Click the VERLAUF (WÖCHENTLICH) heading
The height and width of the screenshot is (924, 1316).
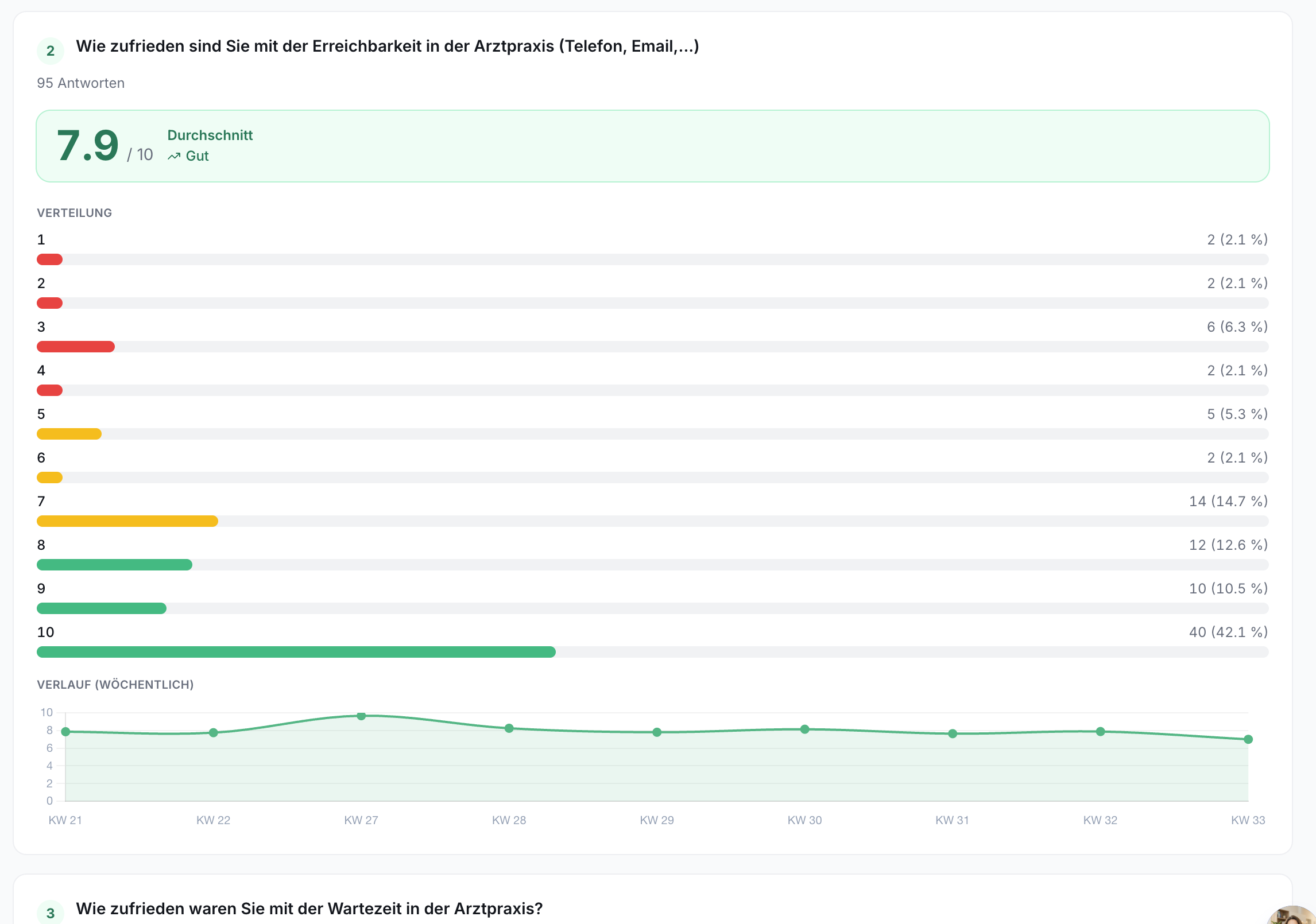[115, 685]
